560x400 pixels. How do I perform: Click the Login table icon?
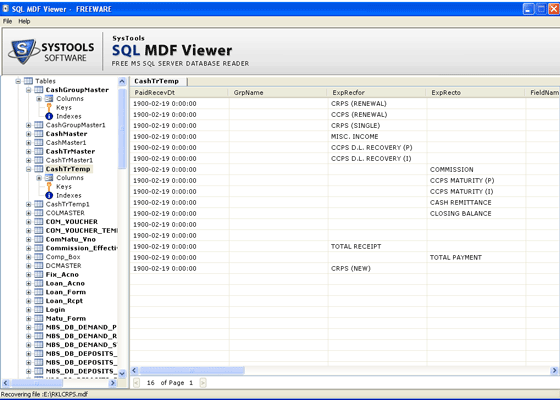coord(39,310)
